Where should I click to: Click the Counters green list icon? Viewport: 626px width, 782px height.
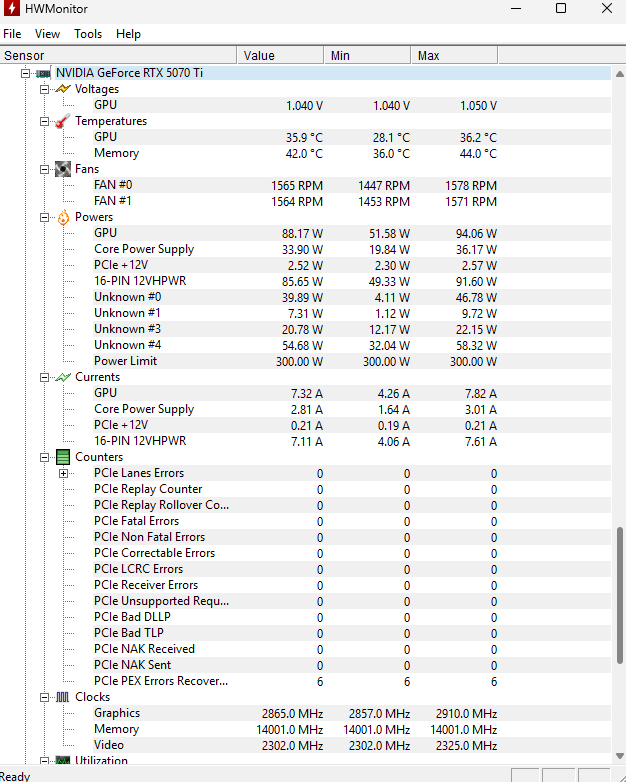point(63,457)
